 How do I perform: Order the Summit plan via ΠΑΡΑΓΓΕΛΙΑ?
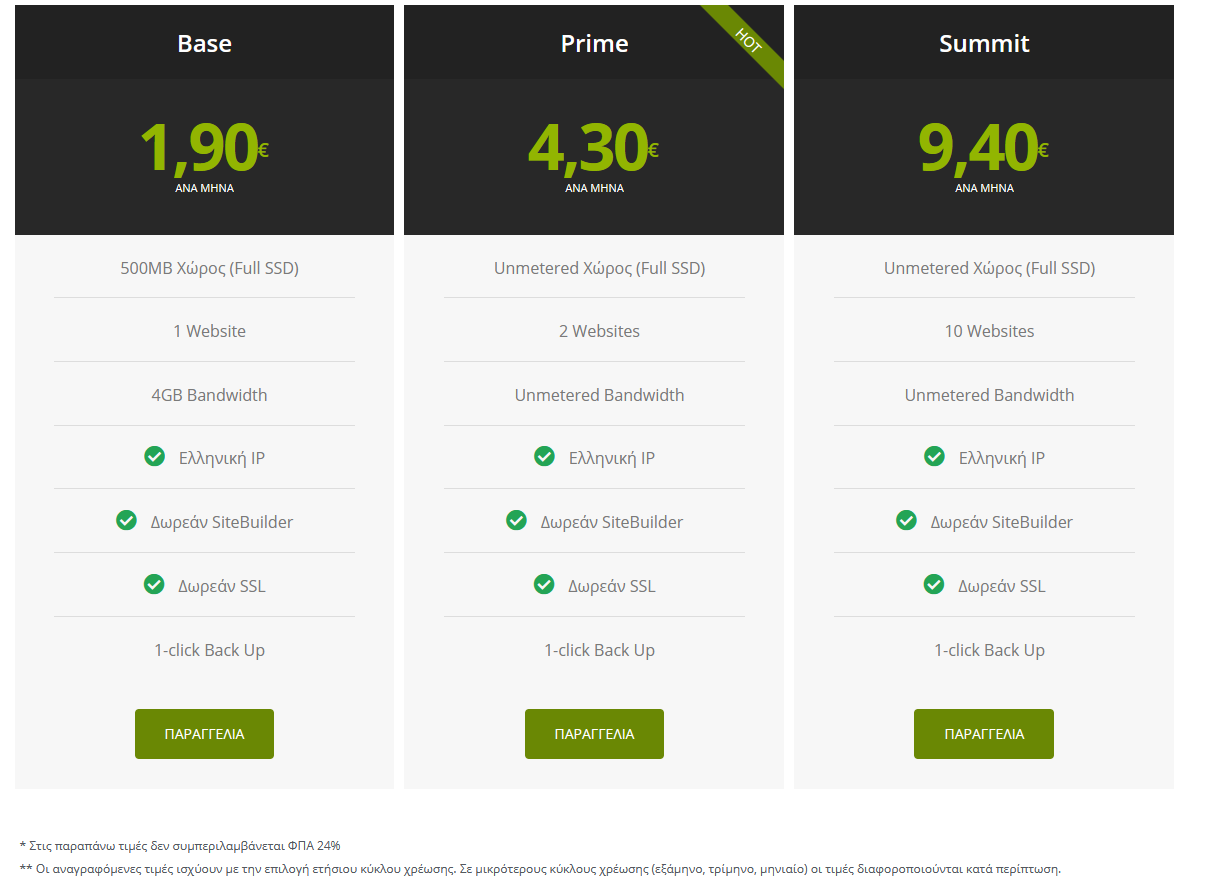[x=983, y=734]
